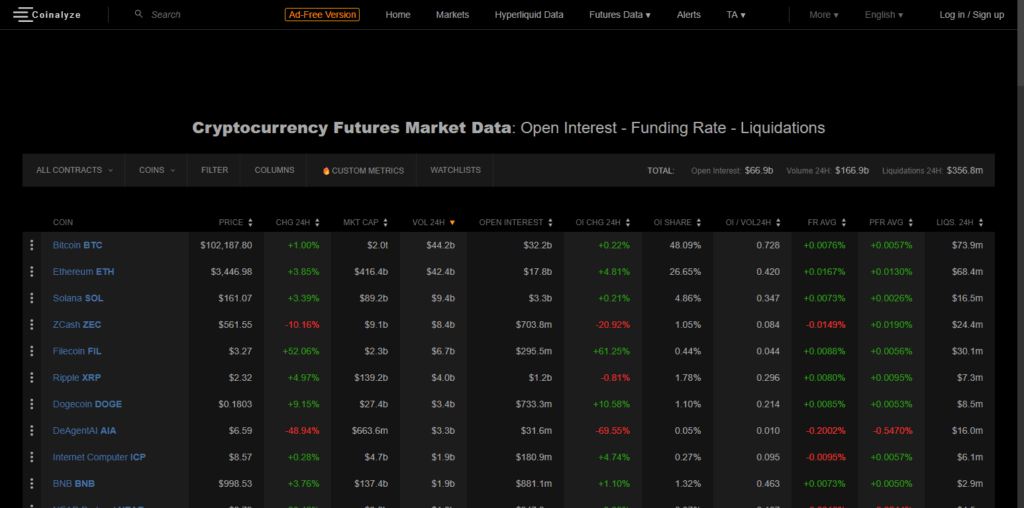Click the Coinalyze logo text
The width and height of the screenshot is (1024, 508).
tap(56, 14)
